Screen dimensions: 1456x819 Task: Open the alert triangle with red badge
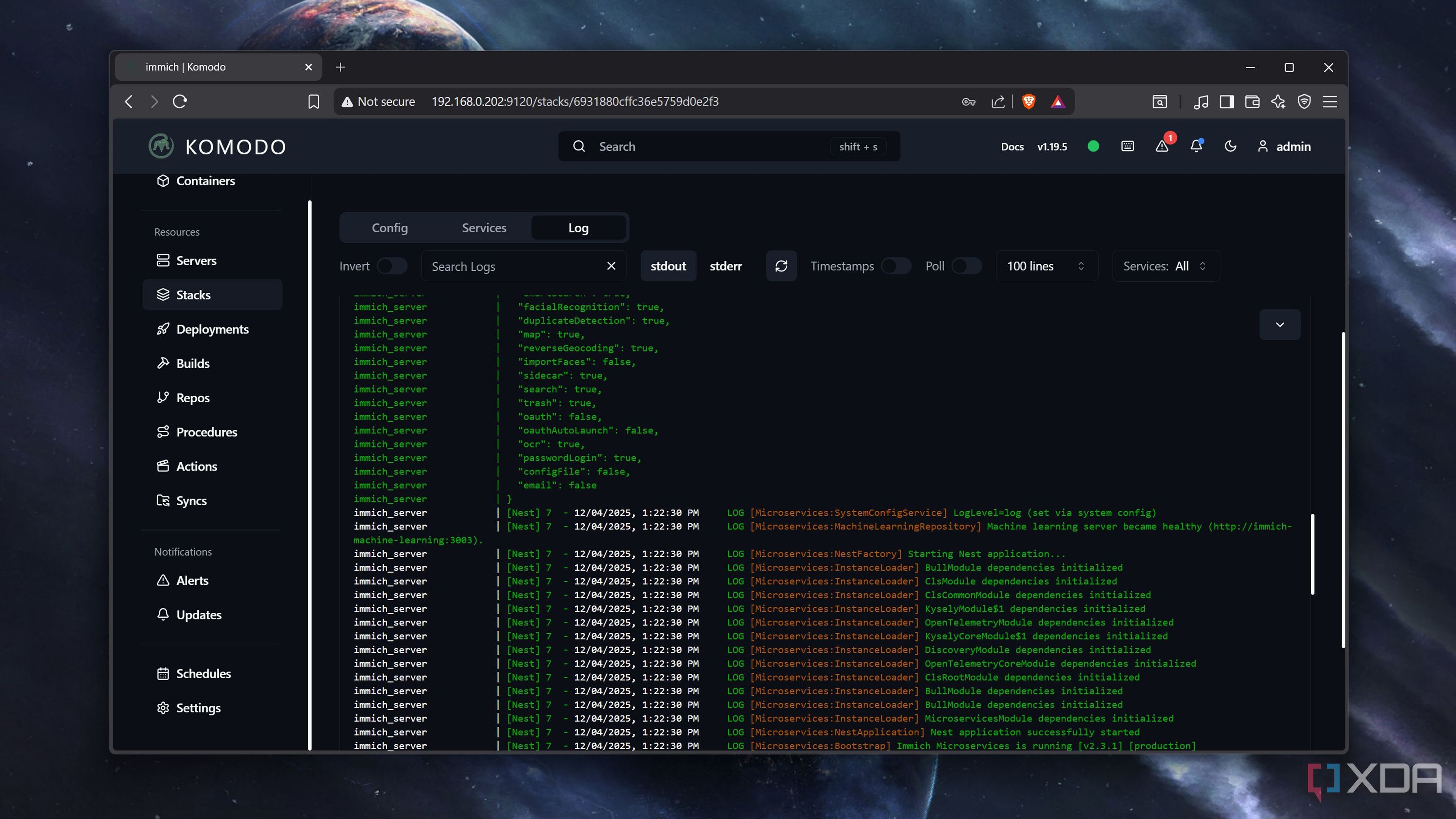coord(1162,146)
